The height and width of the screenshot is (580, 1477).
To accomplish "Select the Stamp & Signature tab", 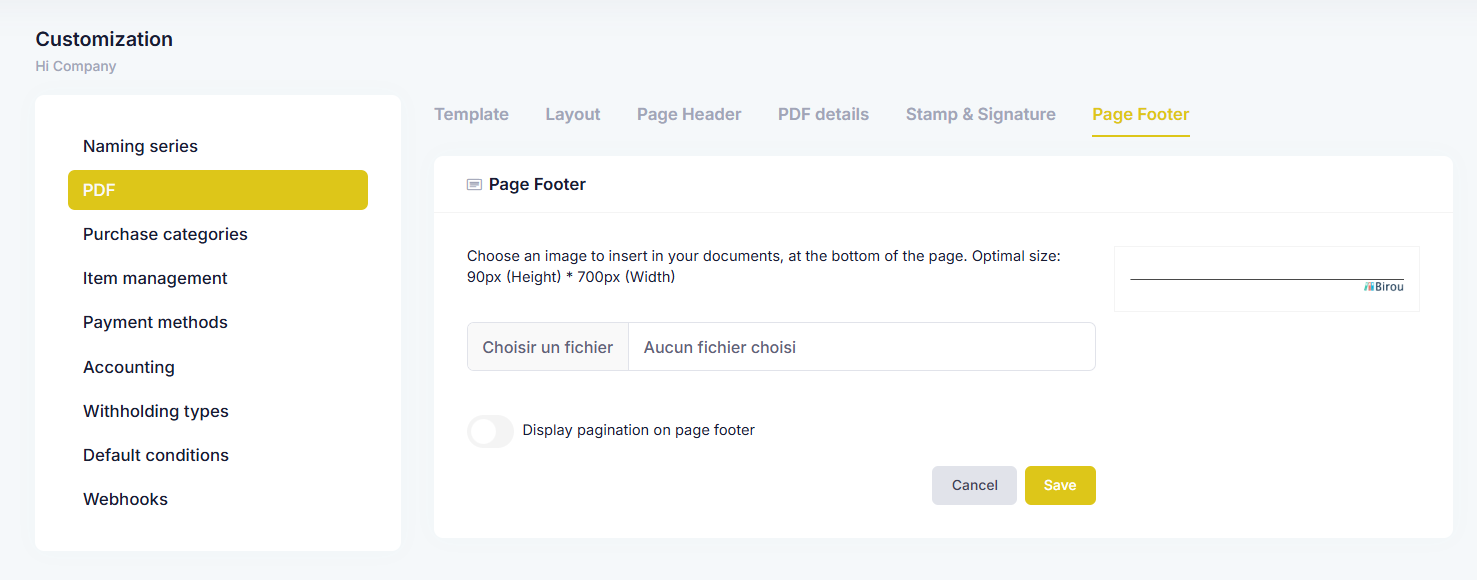I will pos(981,114).
